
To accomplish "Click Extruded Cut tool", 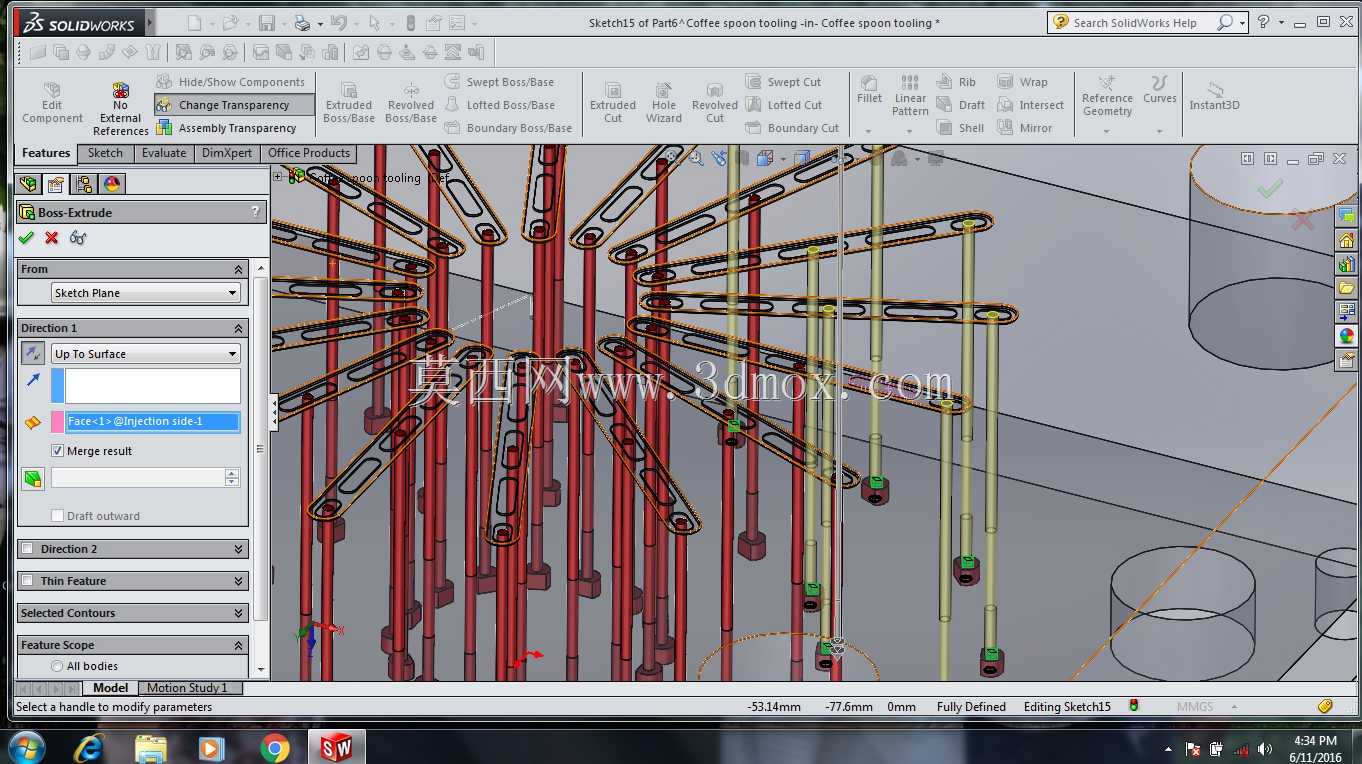I will [613, 104].
